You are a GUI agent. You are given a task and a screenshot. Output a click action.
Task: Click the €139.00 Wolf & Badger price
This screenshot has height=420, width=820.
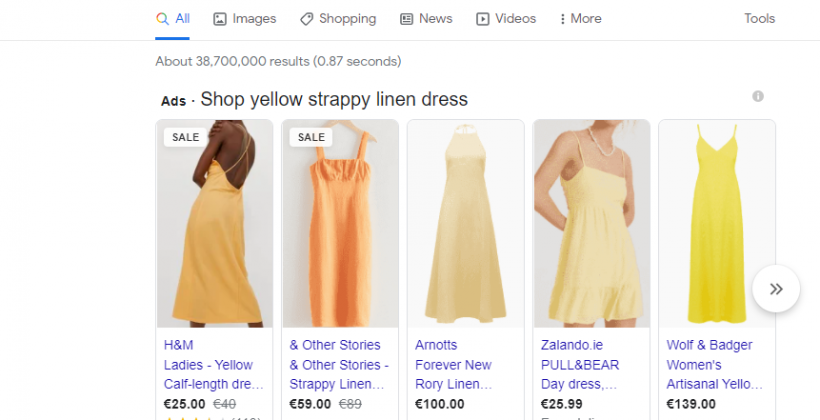pyautogui.click(x=691, y=404)
